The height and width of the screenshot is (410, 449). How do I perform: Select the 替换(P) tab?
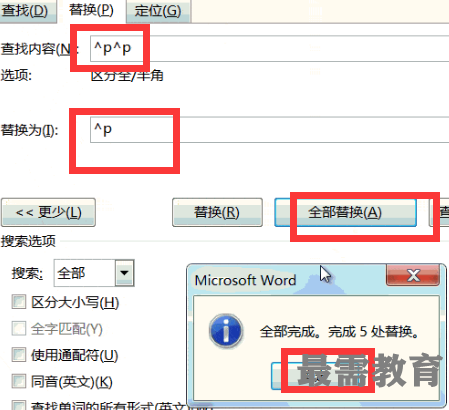point(91,10)
